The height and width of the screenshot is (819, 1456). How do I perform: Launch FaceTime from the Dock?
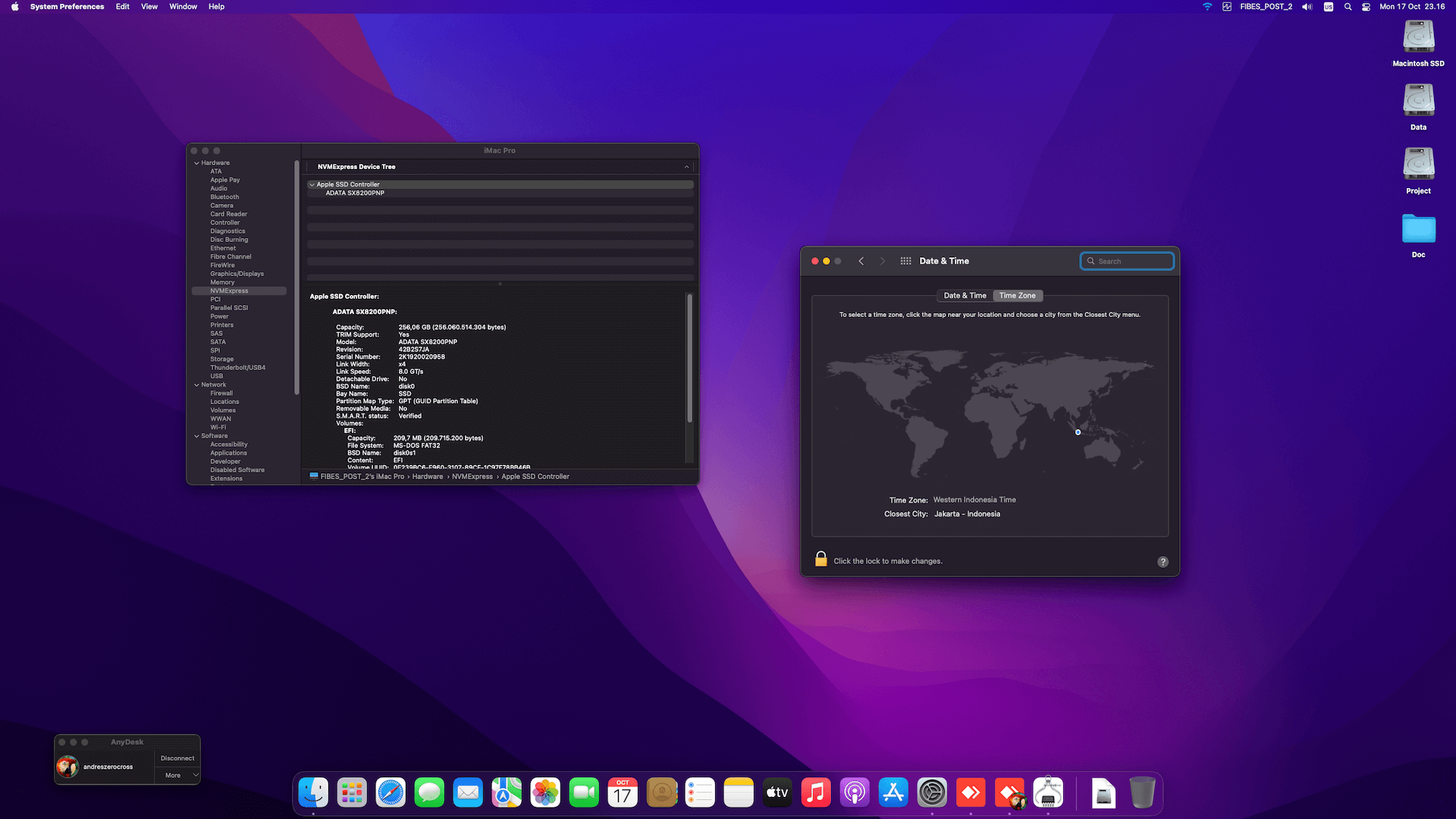coord(584,792)
